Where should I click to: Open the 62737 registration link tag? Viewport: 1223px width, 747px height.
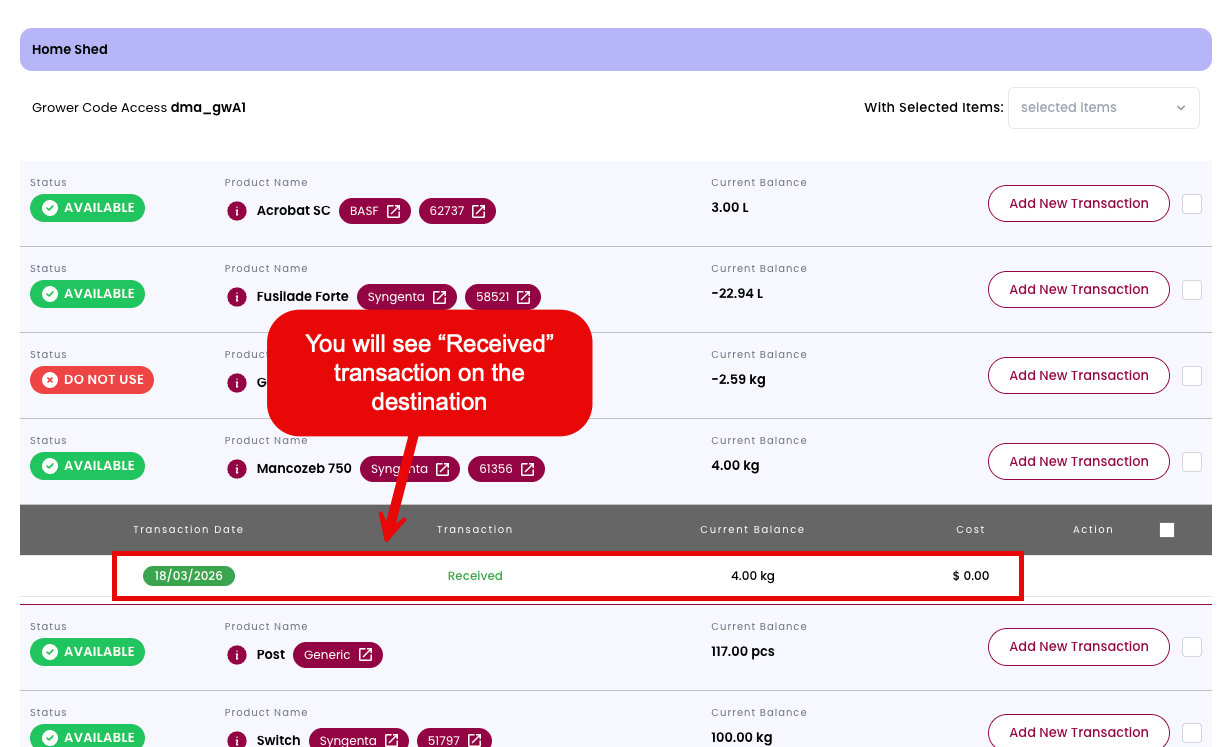point(457,211)
